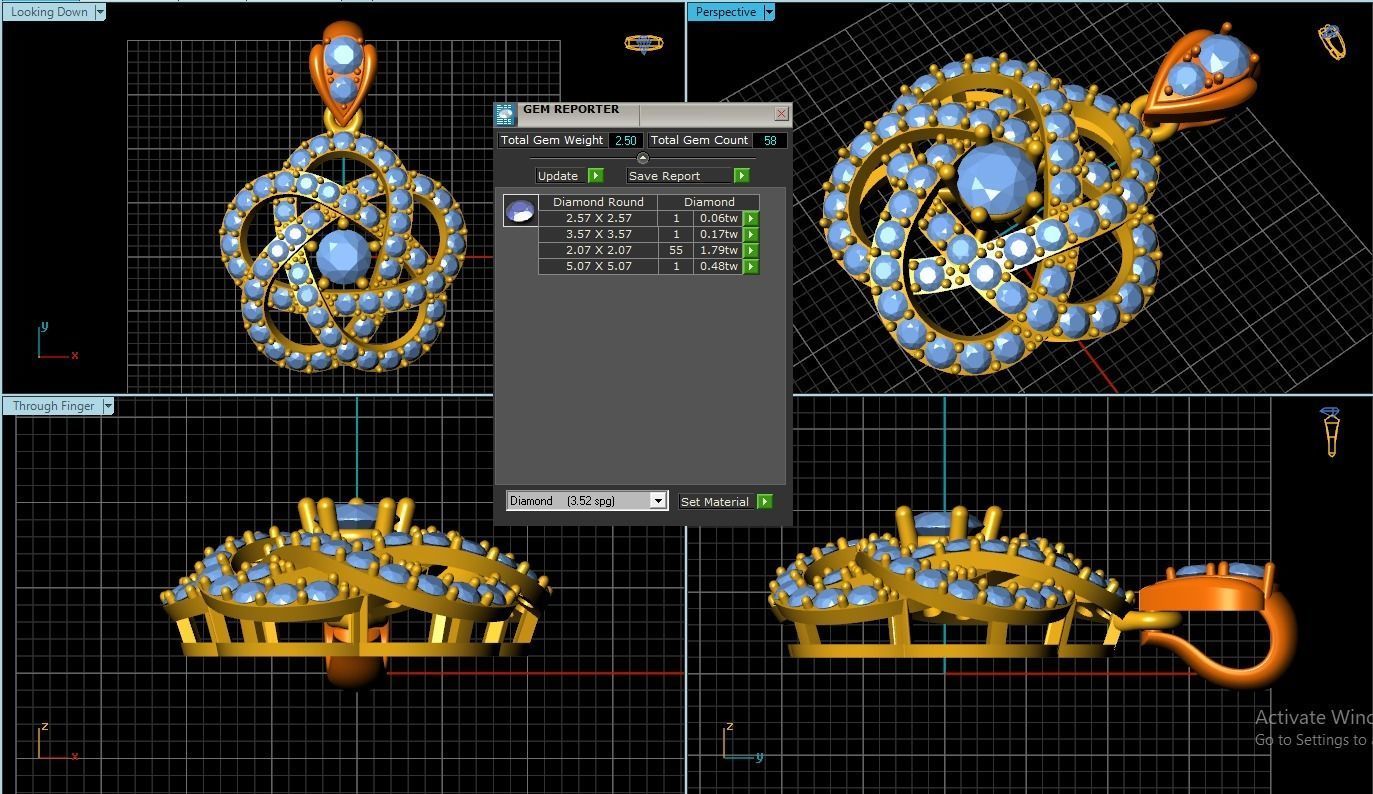The width and height of the screenshot is (1373, 794).
Task: Click the 2.07 X 2.07 size cell
Action: click(598, 250)
